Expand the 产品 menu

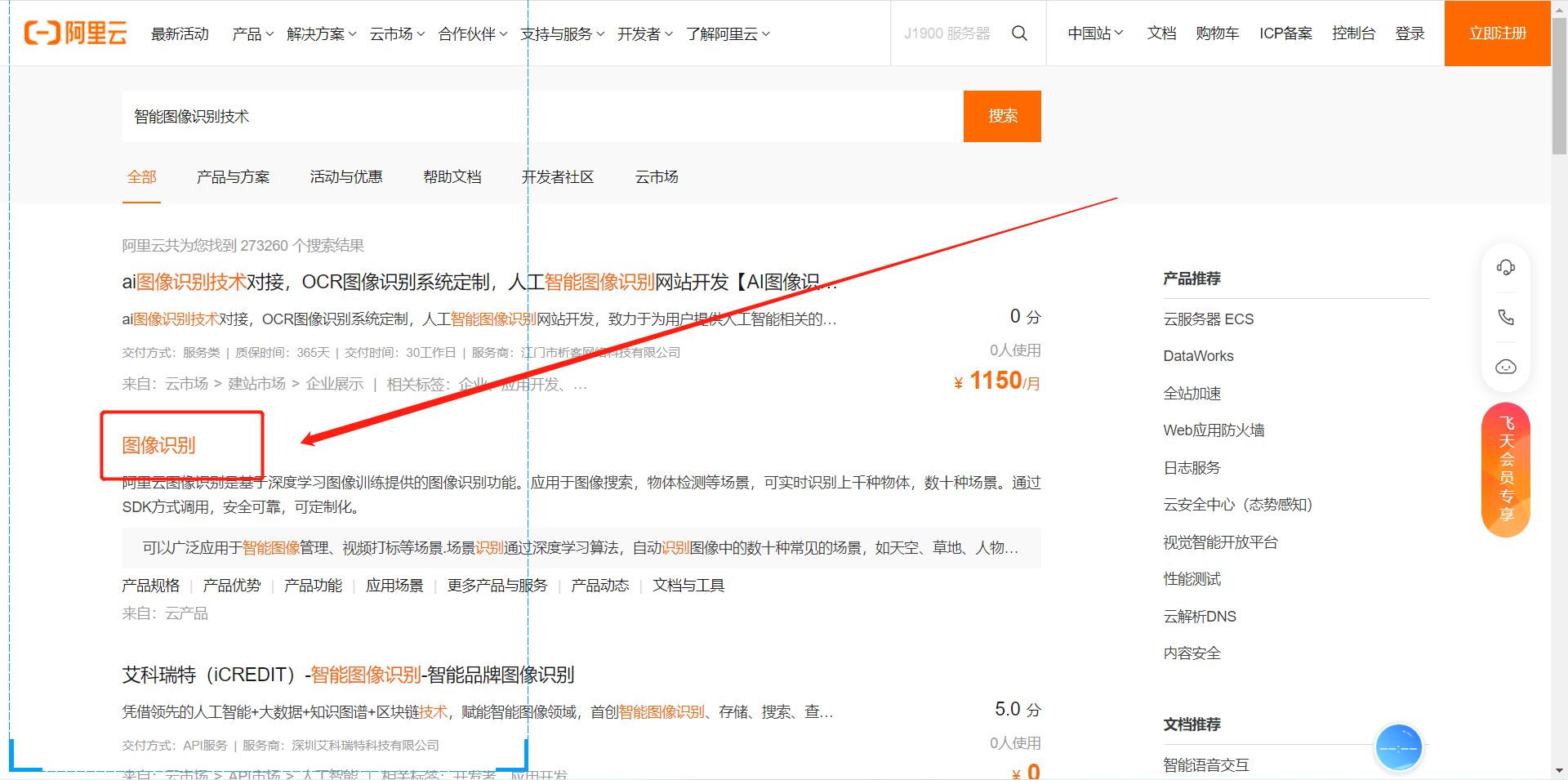[252, 33]
